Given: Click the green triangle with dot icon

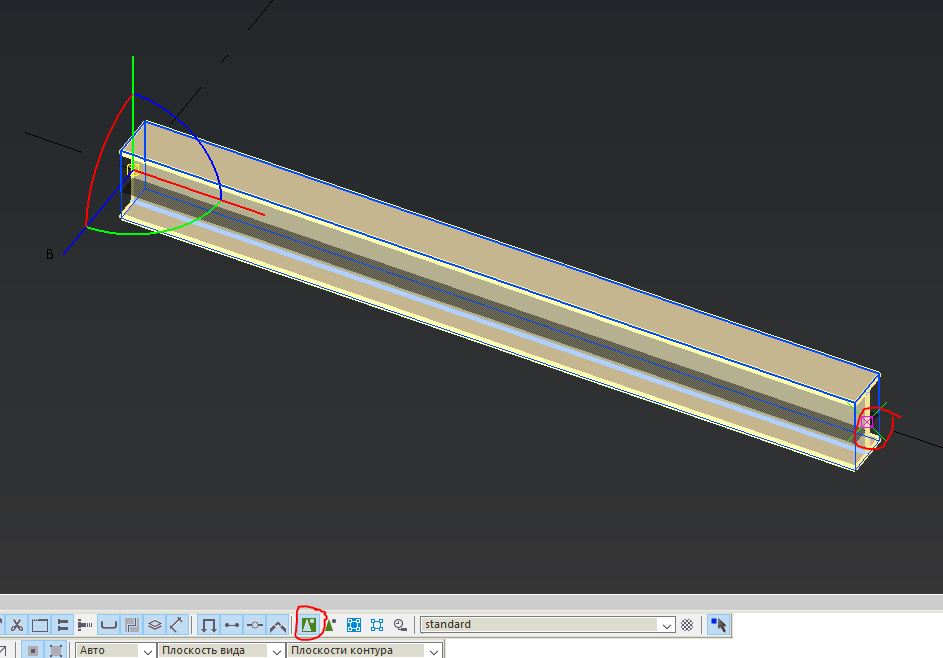Looking at the screenshot, I should (329, 625).
